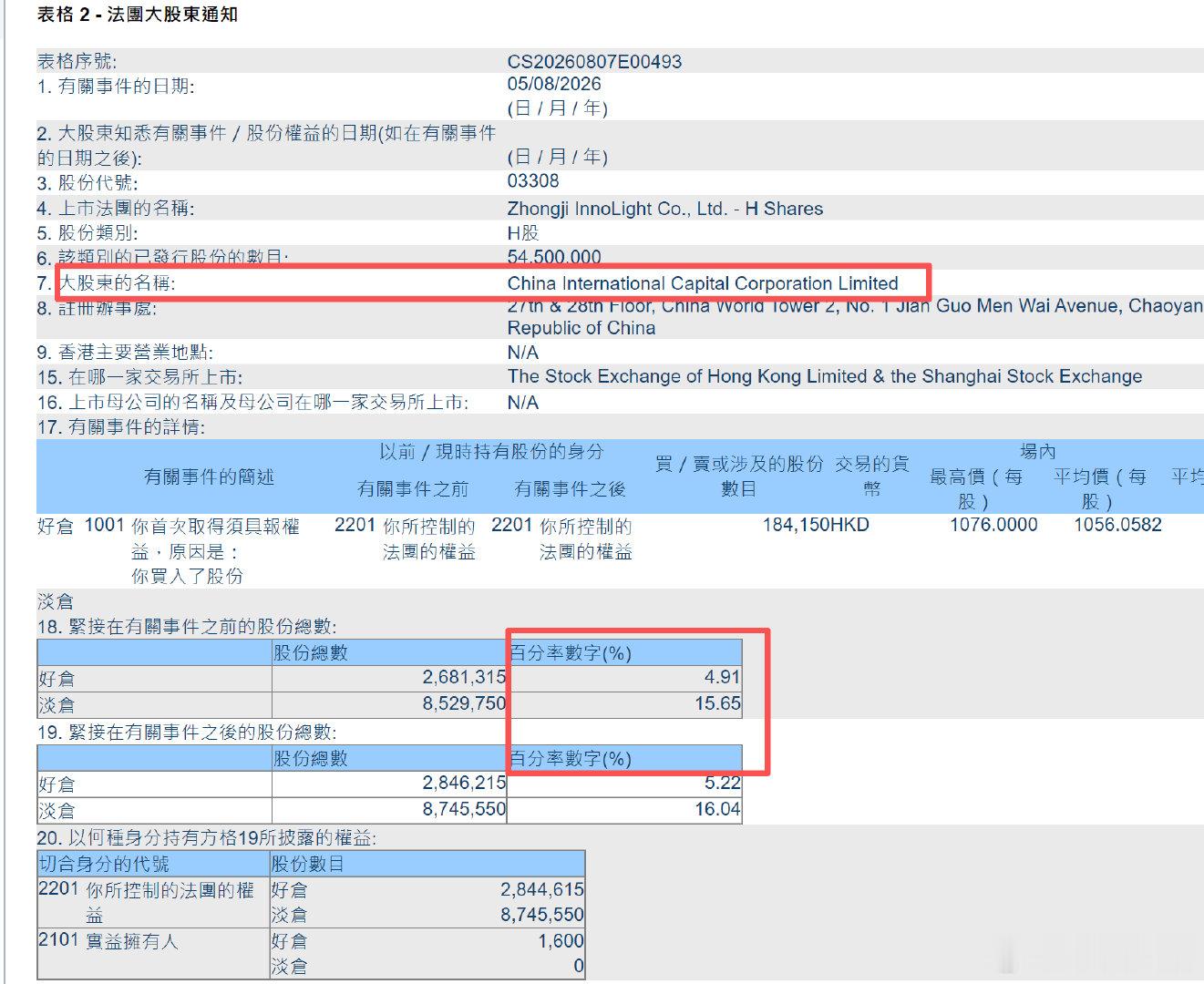Click column header "有關事件之後"
The height and width of the screenshot is (984, 1204).
571,489
